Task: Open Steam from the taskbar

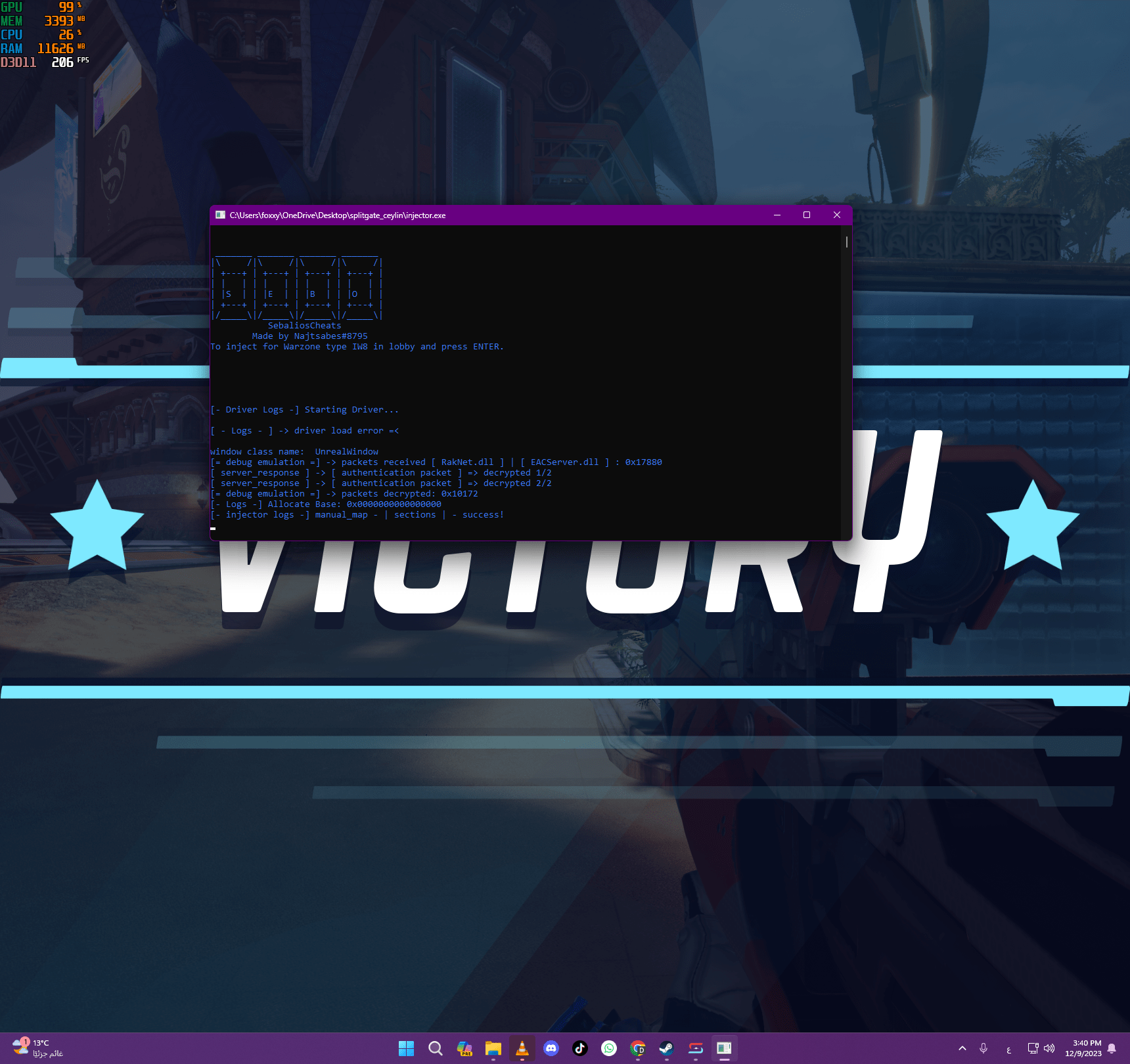Action: (667, 1048)
